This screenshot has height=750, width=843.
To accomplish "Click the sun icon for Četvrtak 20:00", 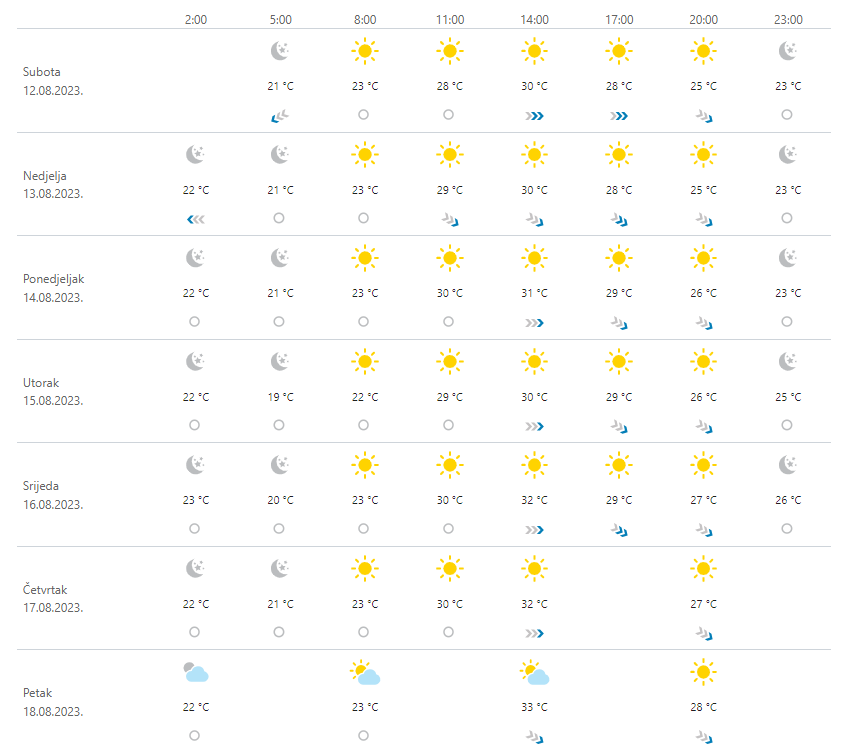I will [x=703, y=570].
